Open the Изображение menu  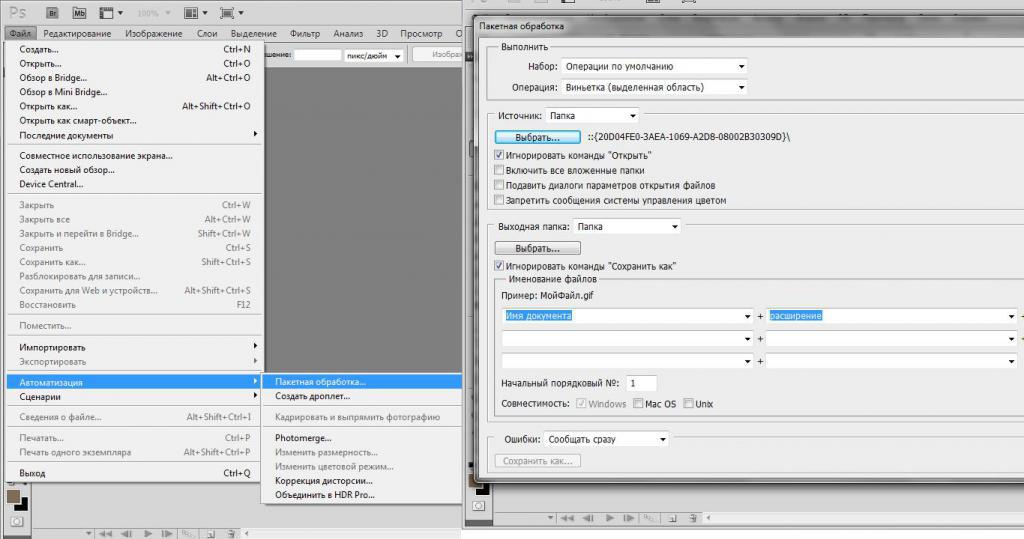tap(153, 33)
